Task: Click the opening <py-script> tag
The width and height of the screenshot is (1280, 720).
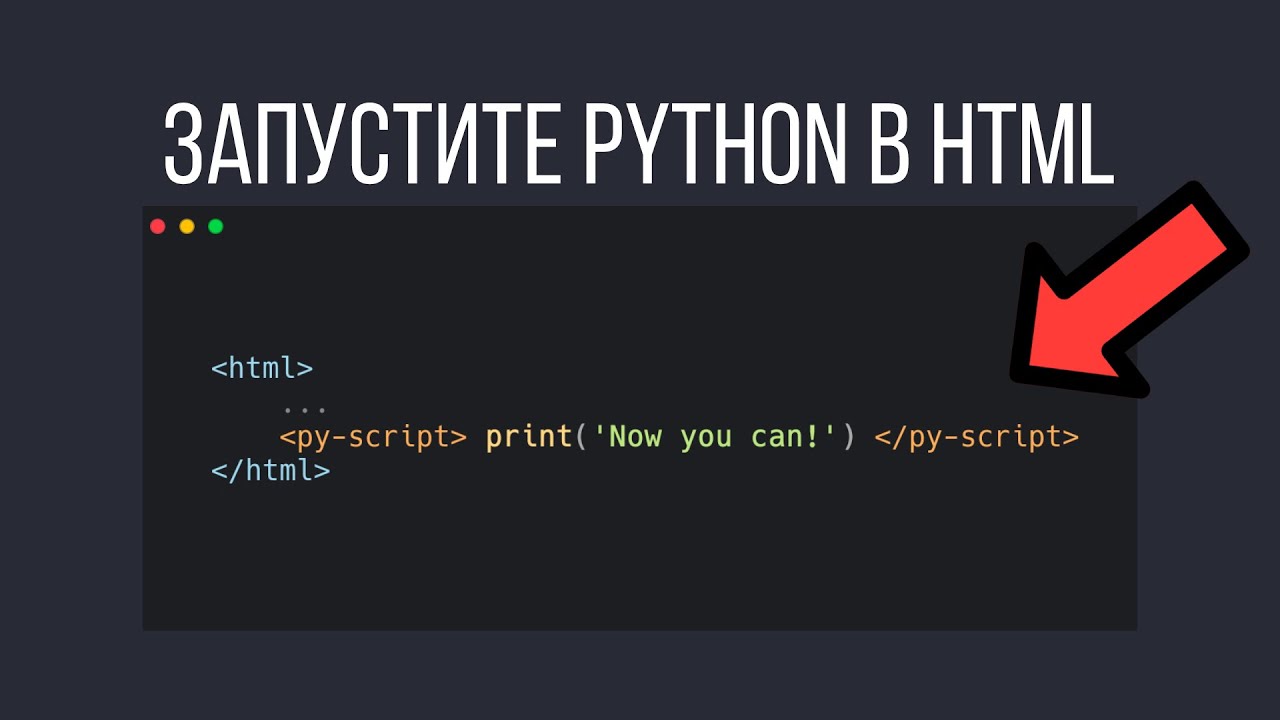Action: 373,438
